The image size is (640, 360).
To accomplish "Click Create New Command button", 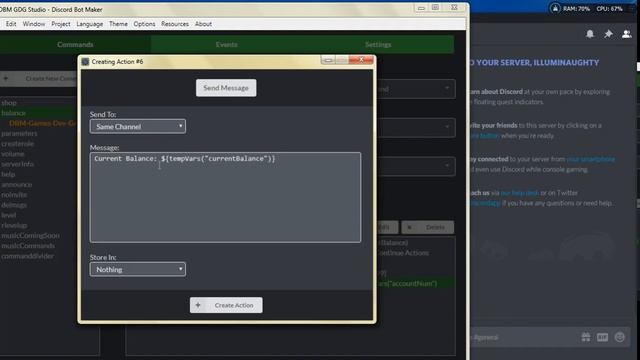I will (39, 78).
